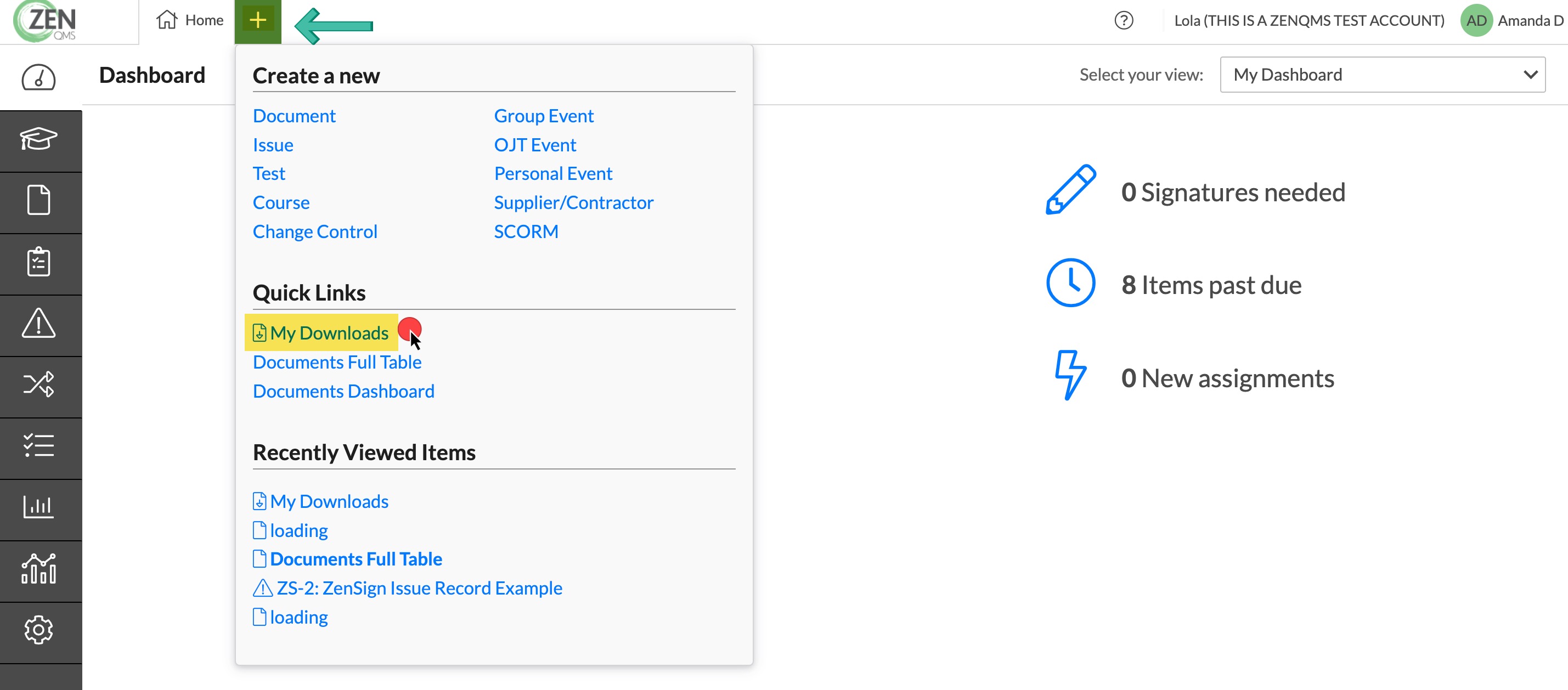Image resolution: width=1568 pixels, height=690 pixels.
Task: Click the dashboard gauge icon
Action: tap(39, 77)
